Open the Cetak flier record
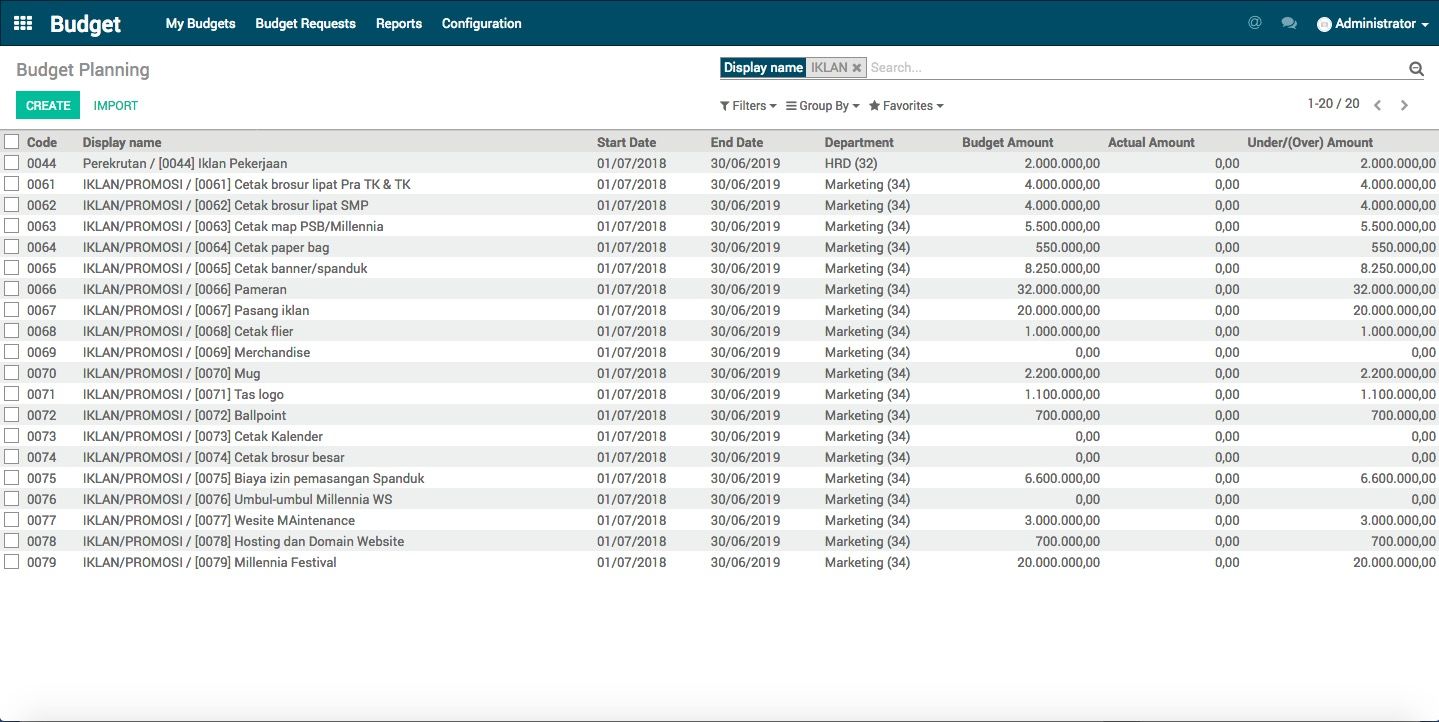Viewport: 1439px width, 722px height. tap(188, 331)
